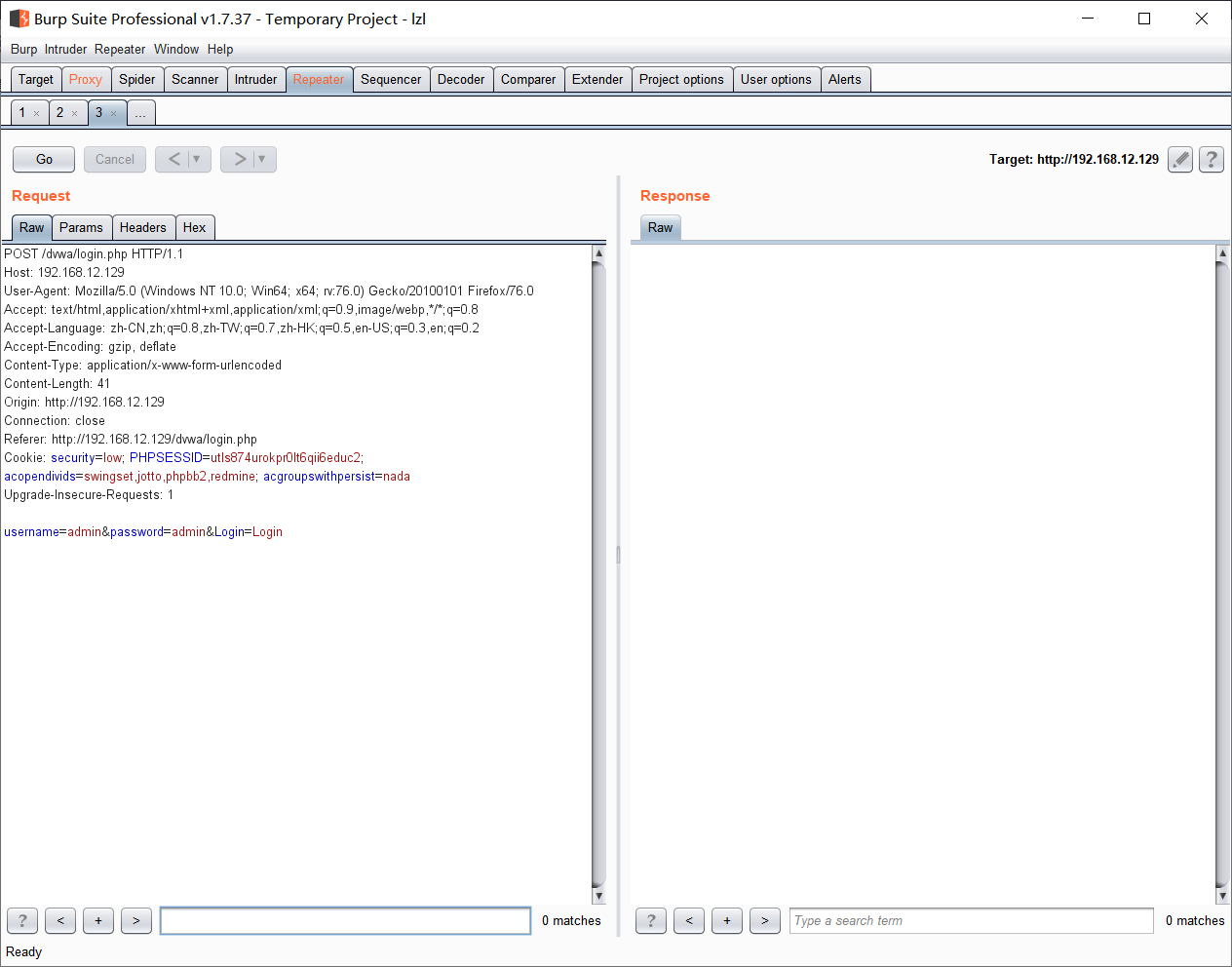Screen dimensions: 1232x967
Task: Focus the response search term field
Action: click(x=972, y=920)
